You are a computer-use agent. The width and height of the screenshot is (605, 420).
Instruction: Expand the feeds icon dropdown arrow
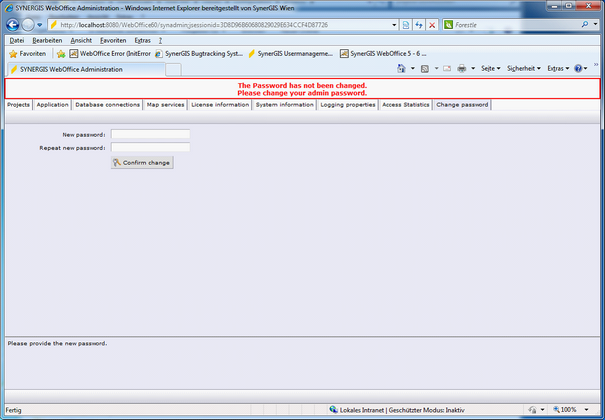pos(436,69)
